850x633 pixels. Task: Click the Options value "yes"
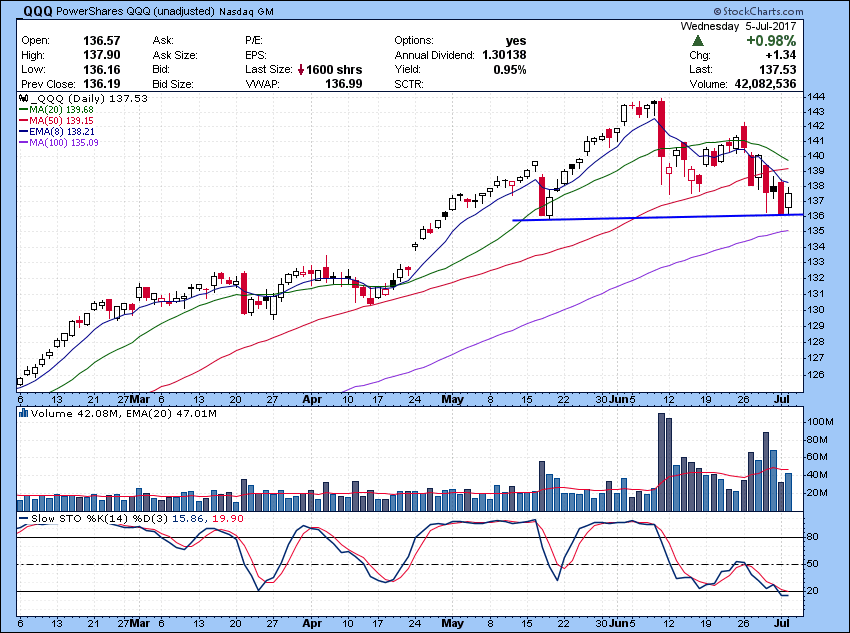[516, 41]
